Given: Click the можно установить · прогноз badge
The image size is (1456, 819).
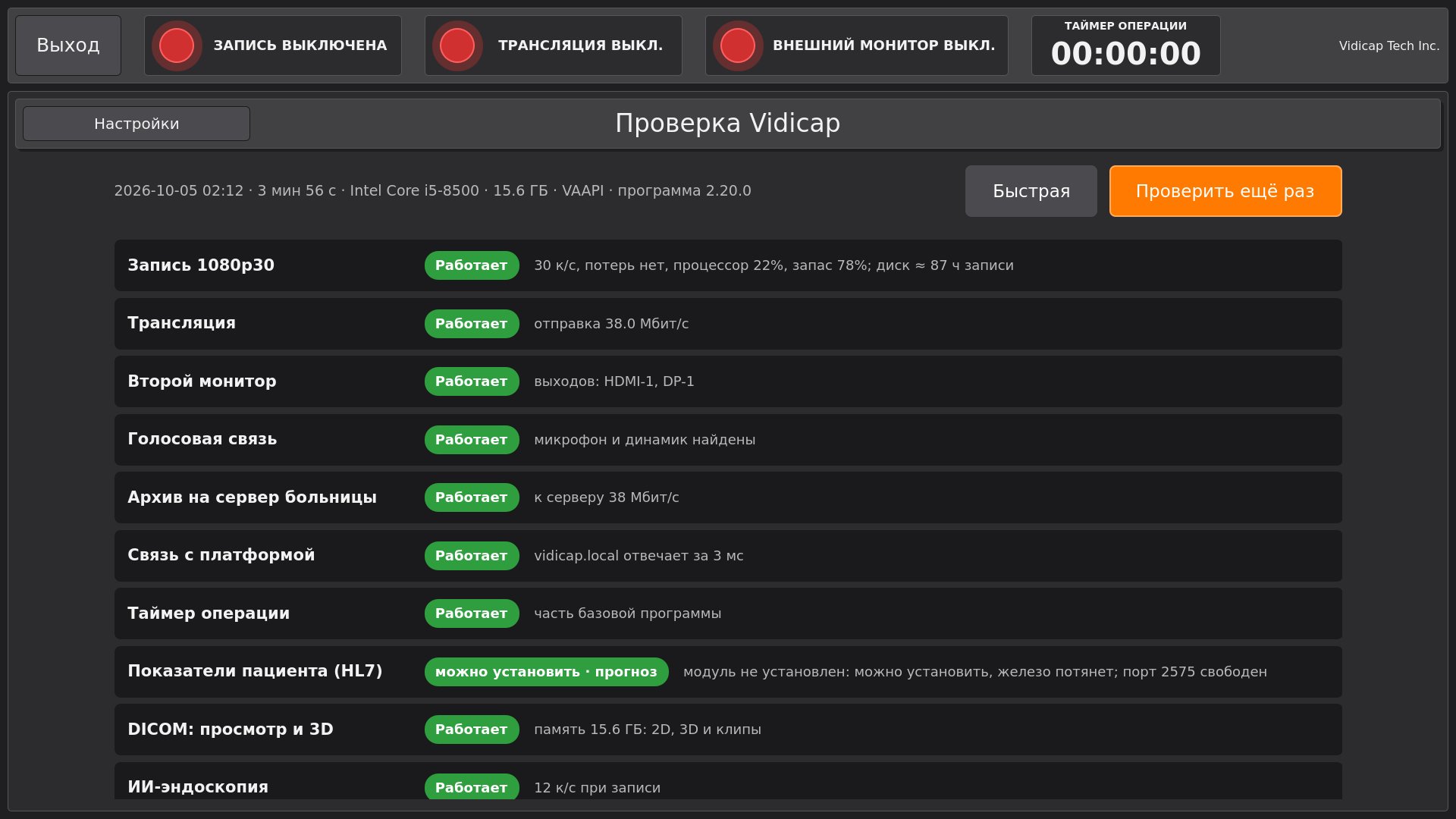Looking at the screenshot, I should 546,672.
